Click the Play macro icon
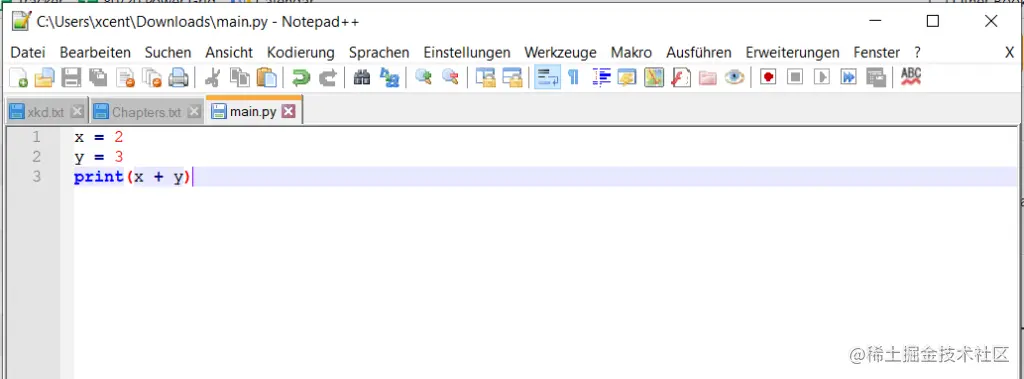Viewport: 1024px width, 379px height. pos(822,78)
